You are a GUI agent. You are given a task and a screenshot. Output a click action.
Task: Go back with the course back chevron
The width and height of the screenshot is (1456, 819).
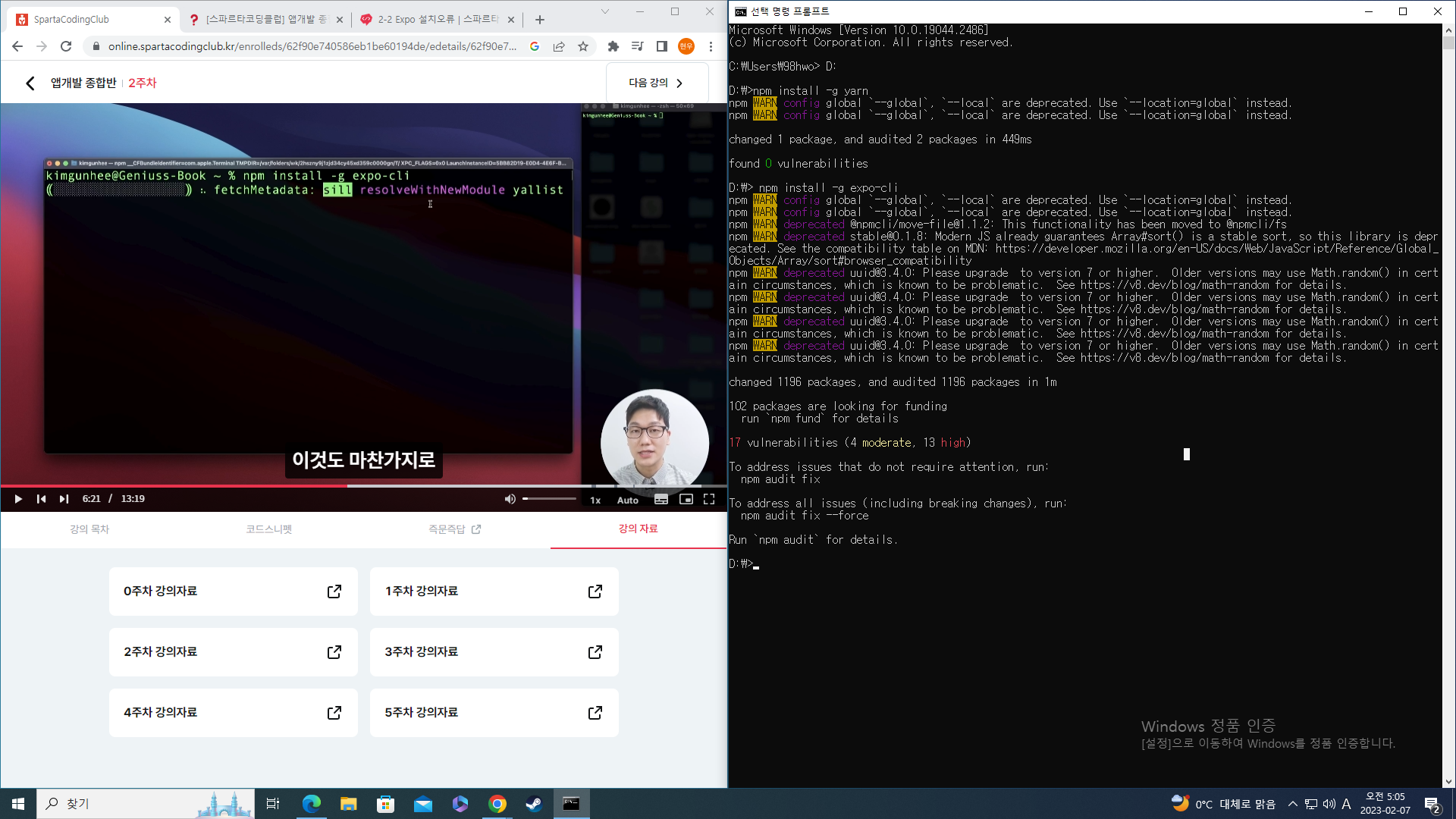coord(30,83)
